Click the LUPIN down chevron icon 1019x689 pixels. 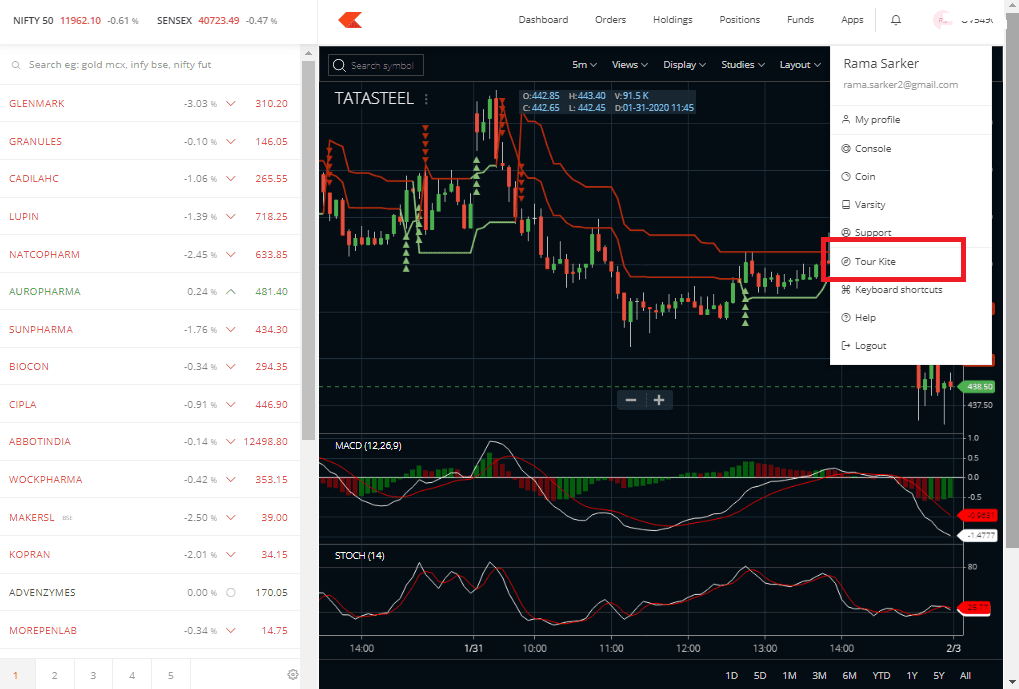[231, 216]
